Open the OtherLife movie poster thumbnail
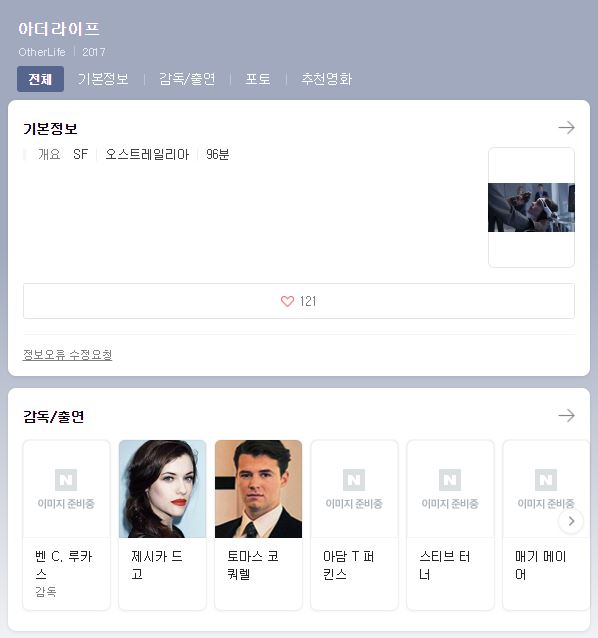The image size is (598, 638). click(531, 208)
